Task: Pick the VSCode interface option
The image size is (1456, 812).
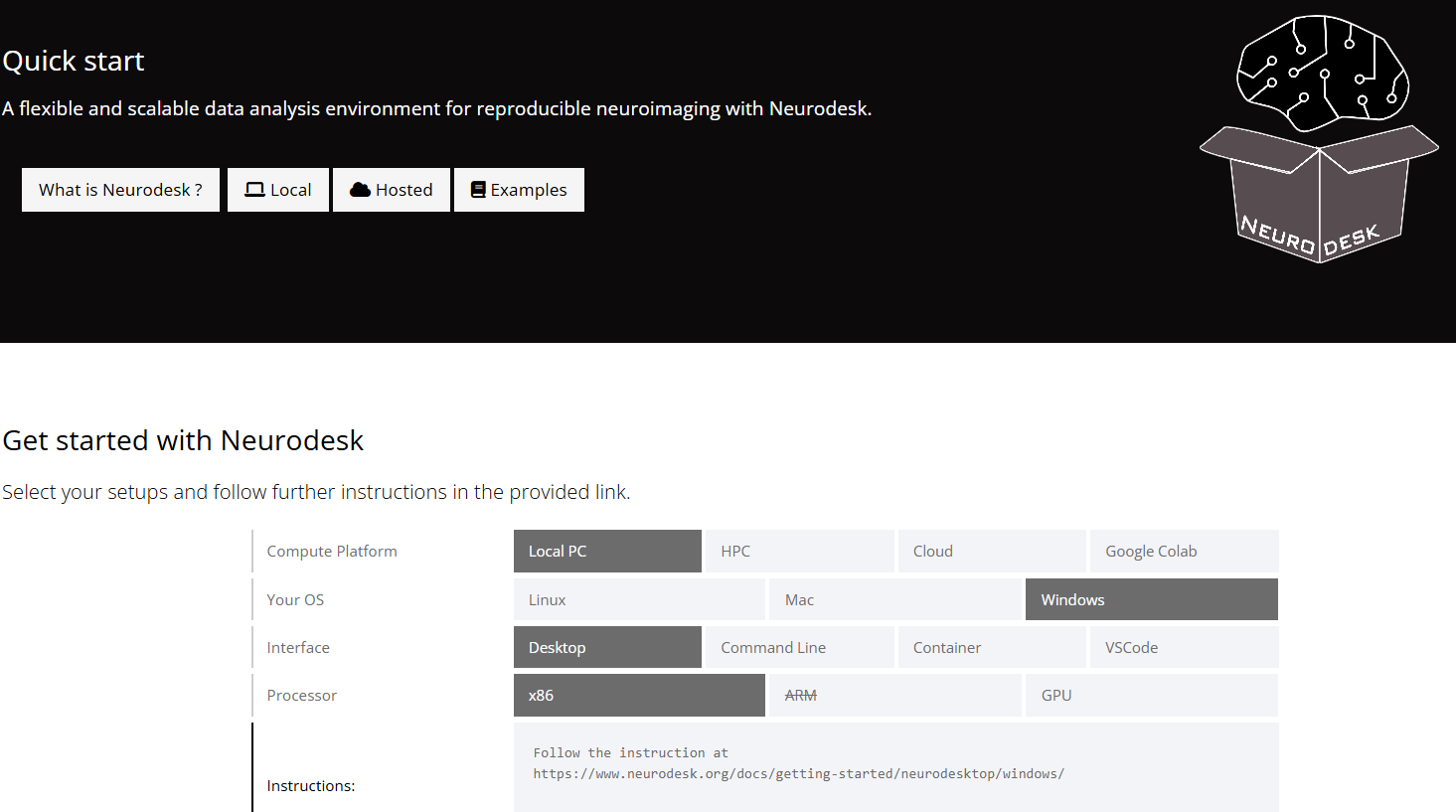Action: point(1184,647)
